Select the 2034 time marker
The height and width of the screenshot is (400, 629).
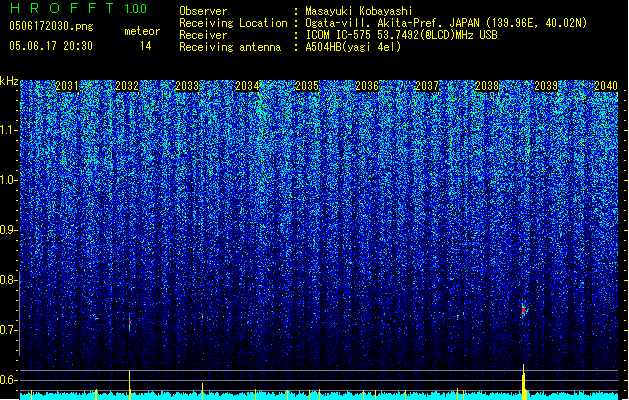[x=247, y=87]
